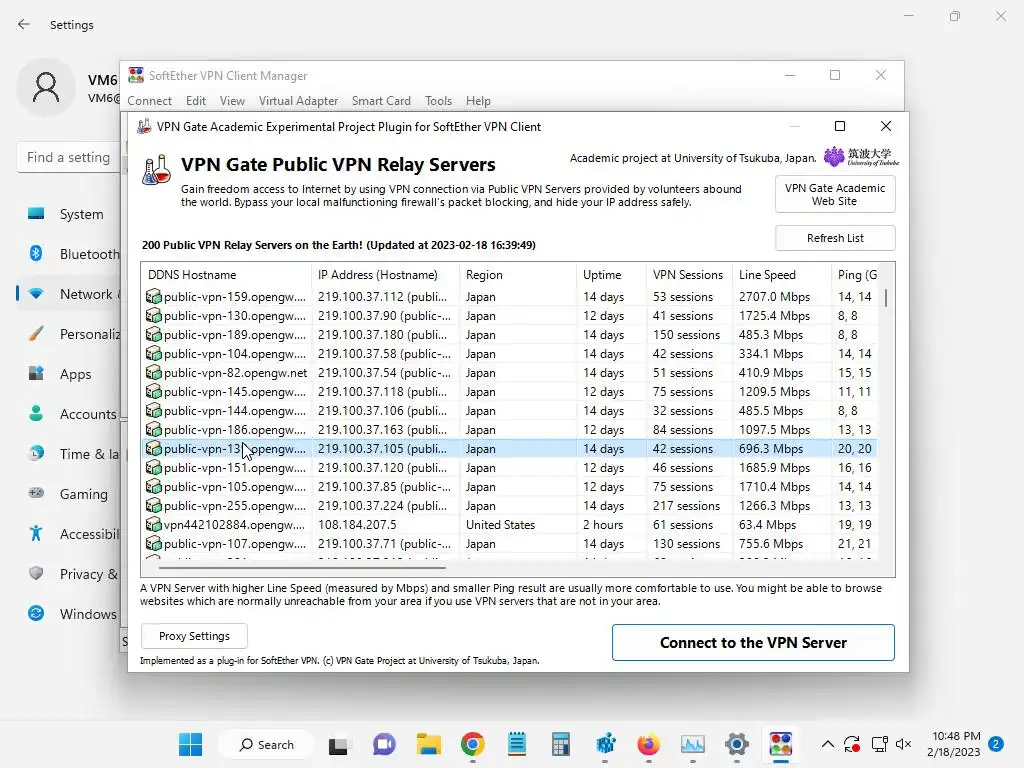Select server icon for public-vpn-189
Image resolution: width=1024 pixels, height=768 pixels.
153,334
